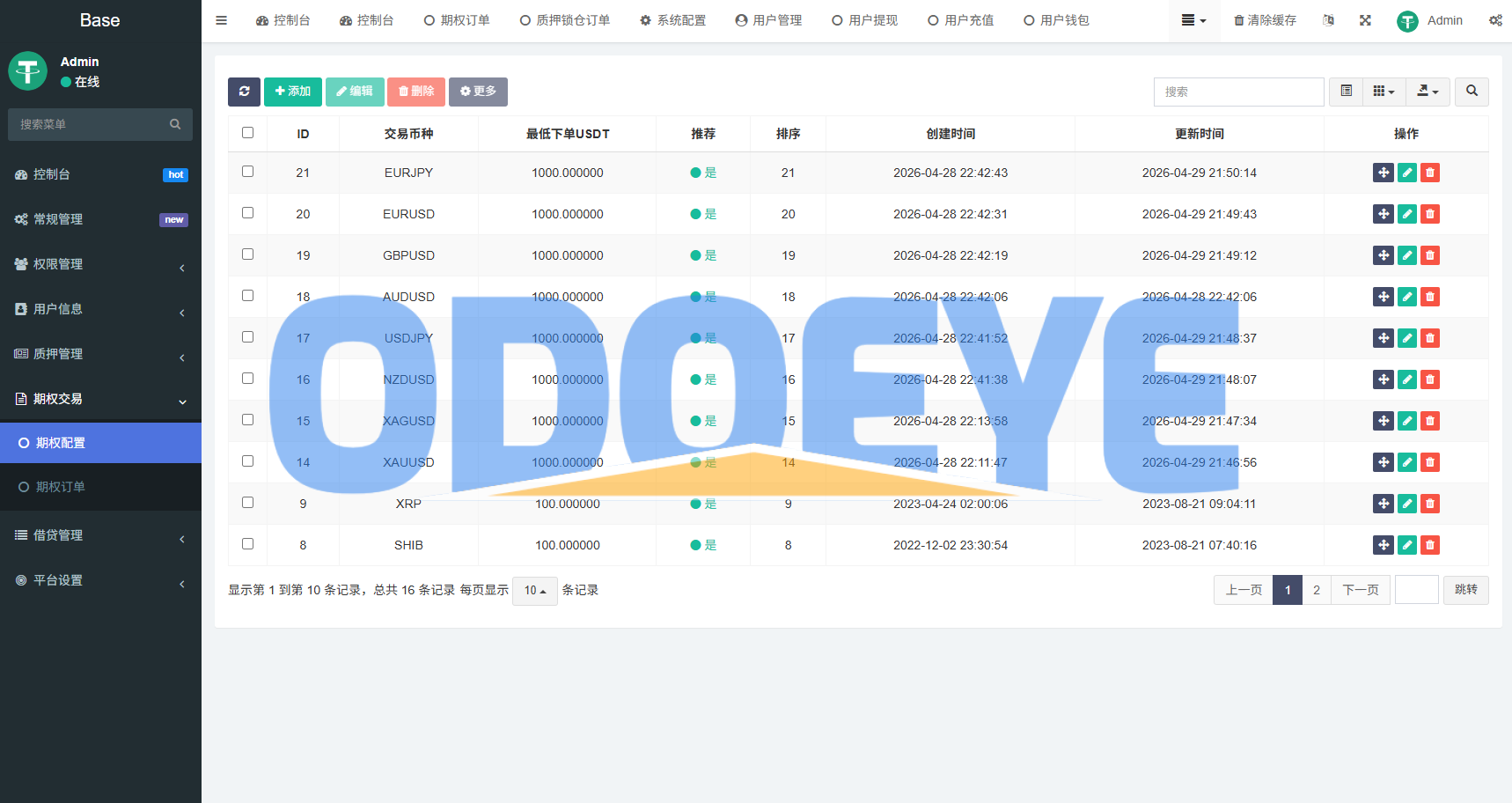Edit the SHIB row with pencil icon

pyautogui.click(x=1407, y=545)
